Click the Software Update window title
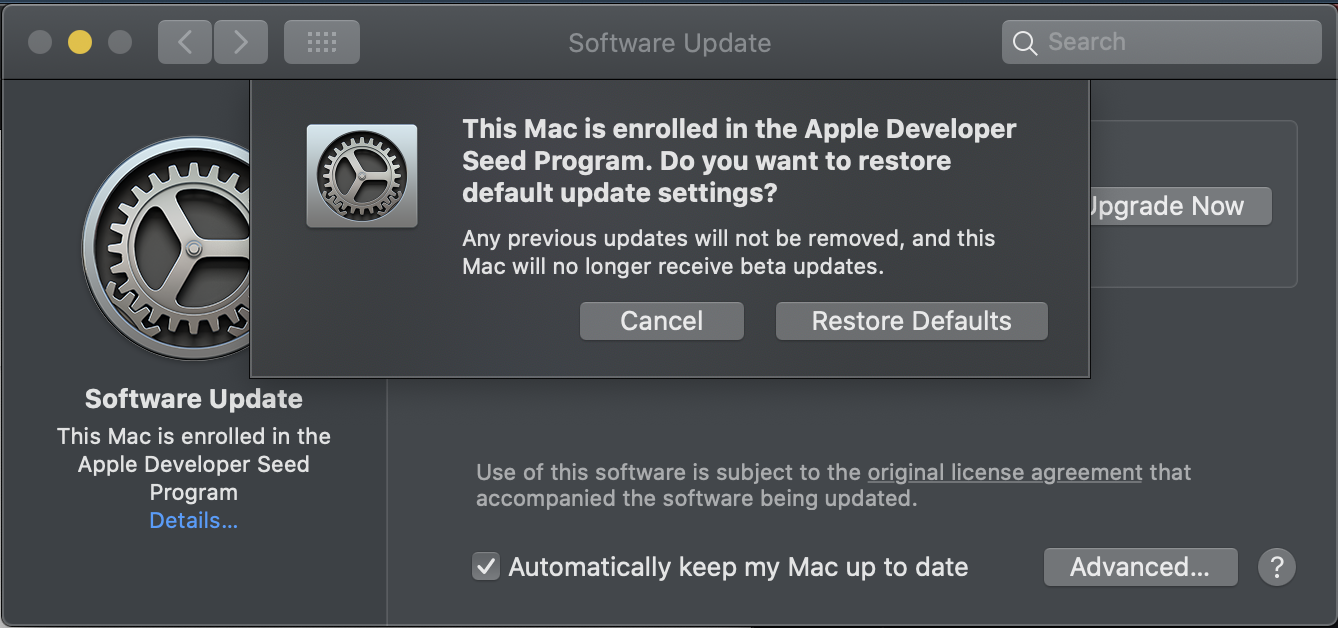Screen dimensions: 1338x628 [x=669, y=43]
